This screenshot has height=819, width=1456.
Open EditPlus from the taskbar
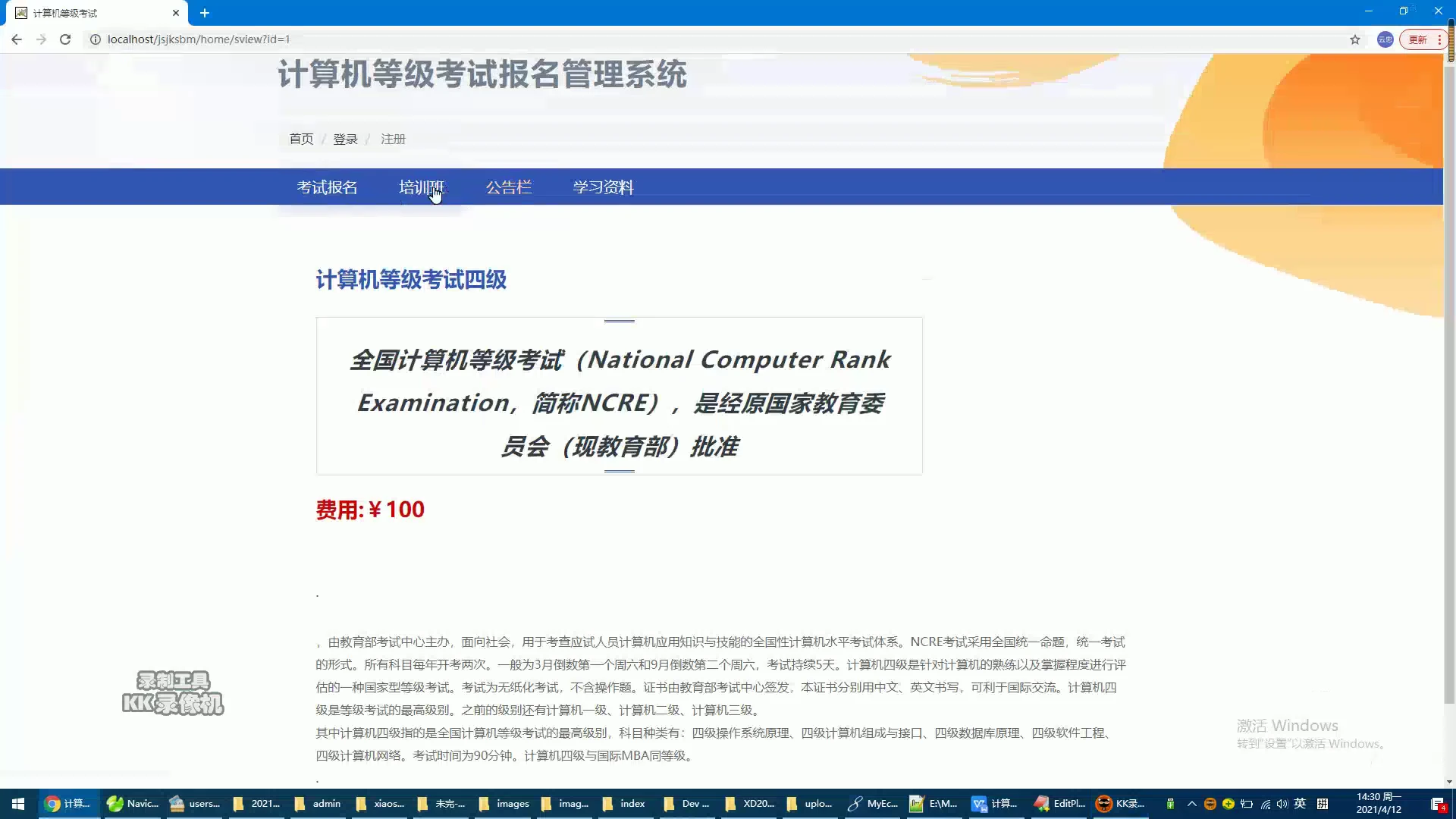[1059, 804]
